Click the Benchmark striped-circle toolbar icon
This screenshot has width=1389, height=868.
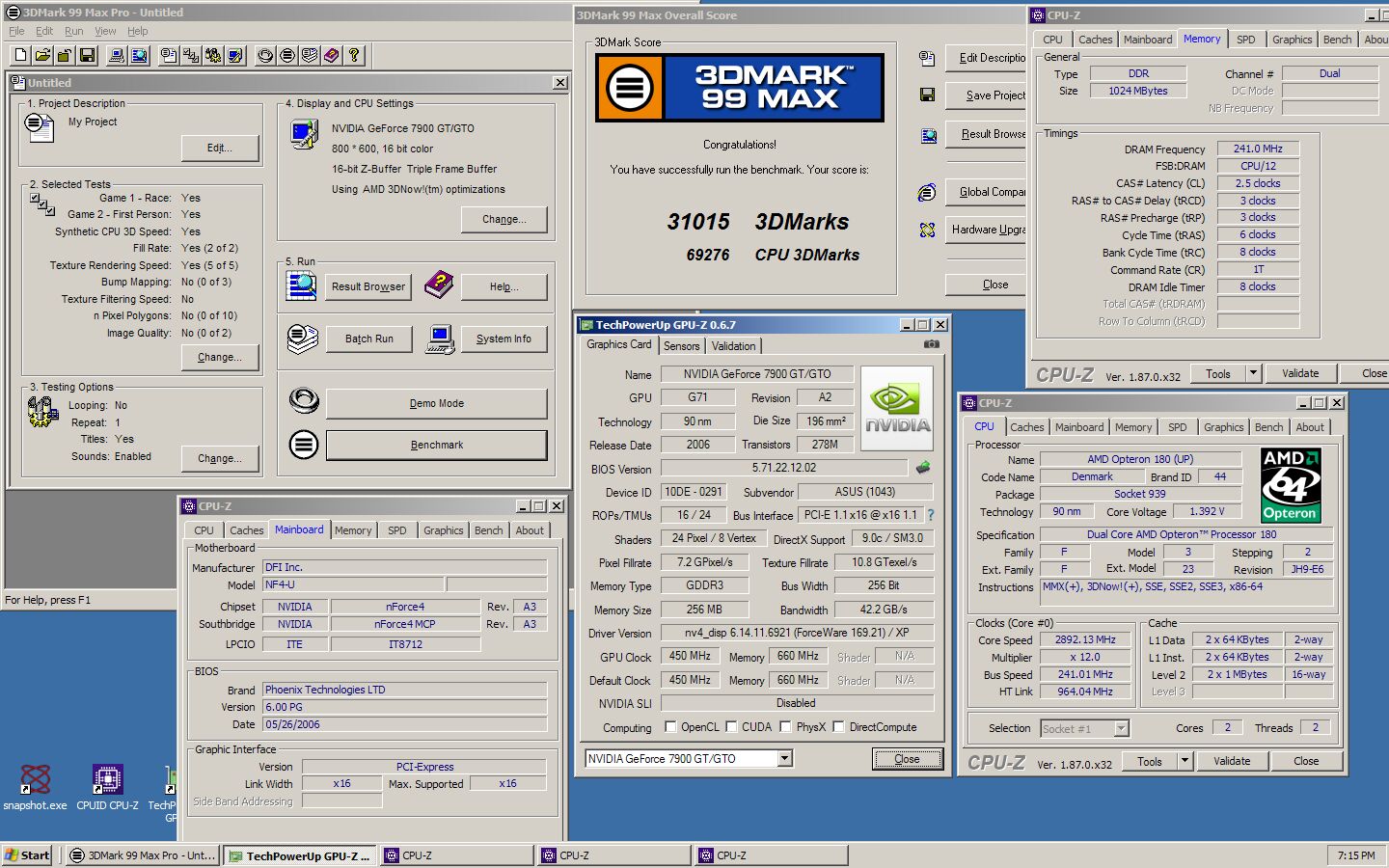pyautogui.click(x=287, y=55)
